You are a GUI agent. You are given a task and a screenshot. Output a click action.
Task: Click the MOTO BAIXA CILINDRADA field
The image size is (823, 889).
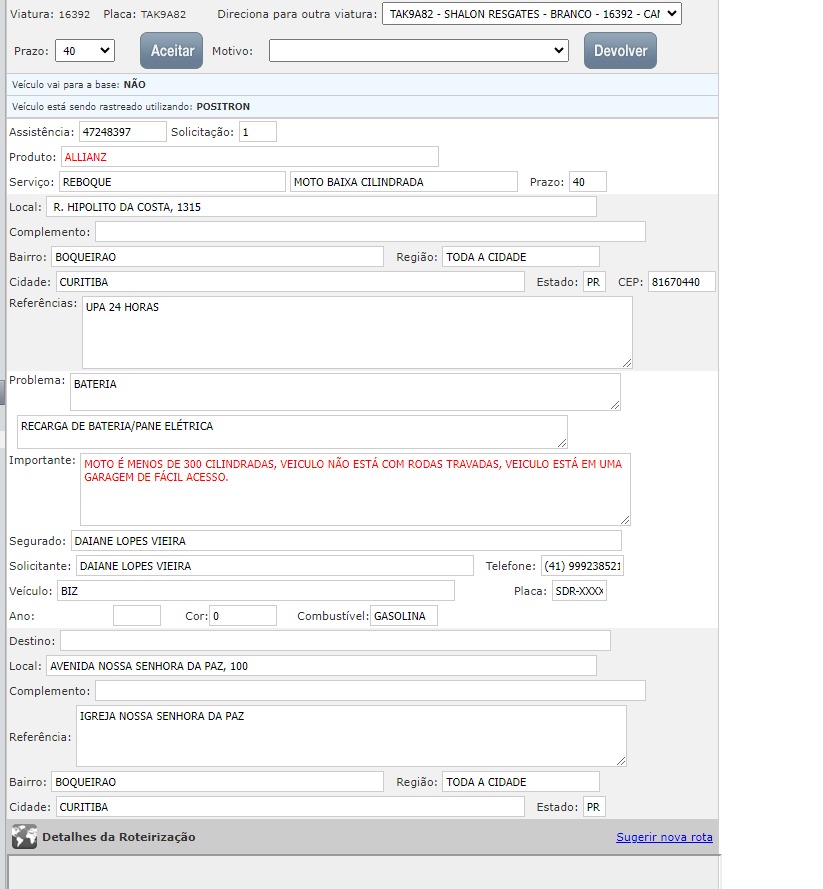[404, 181]
